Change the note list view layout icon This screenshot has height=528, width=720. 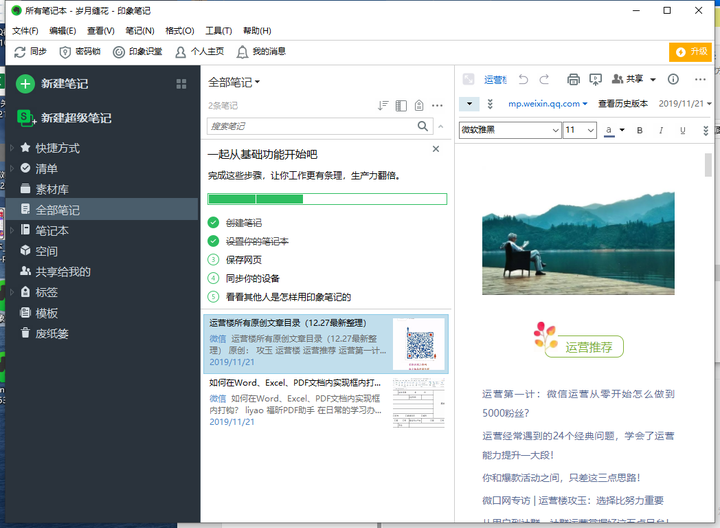coord(401,106)
